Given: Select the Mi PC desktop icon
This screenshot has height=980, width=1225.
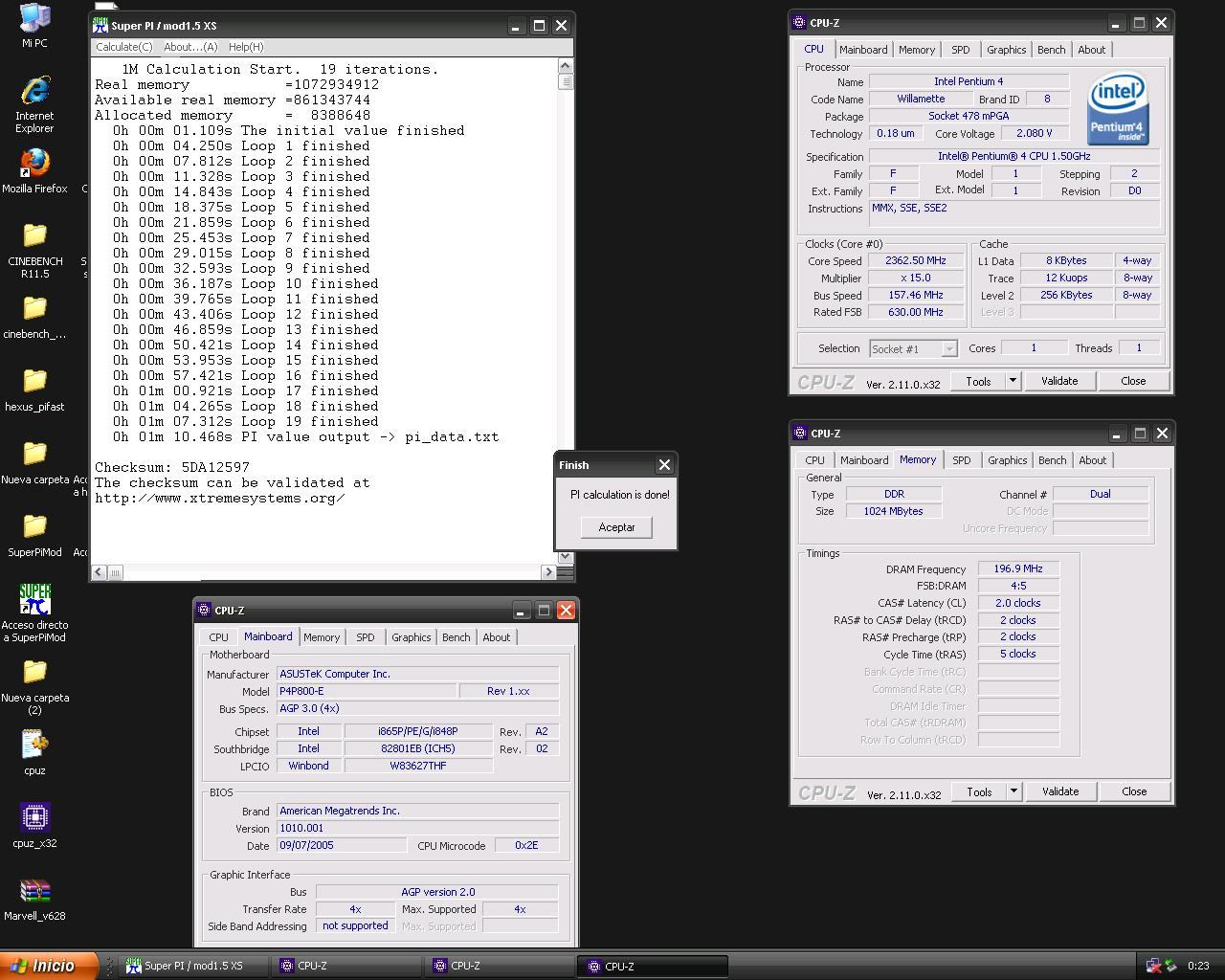Looking at the screenshot, I should pos(34,26).
